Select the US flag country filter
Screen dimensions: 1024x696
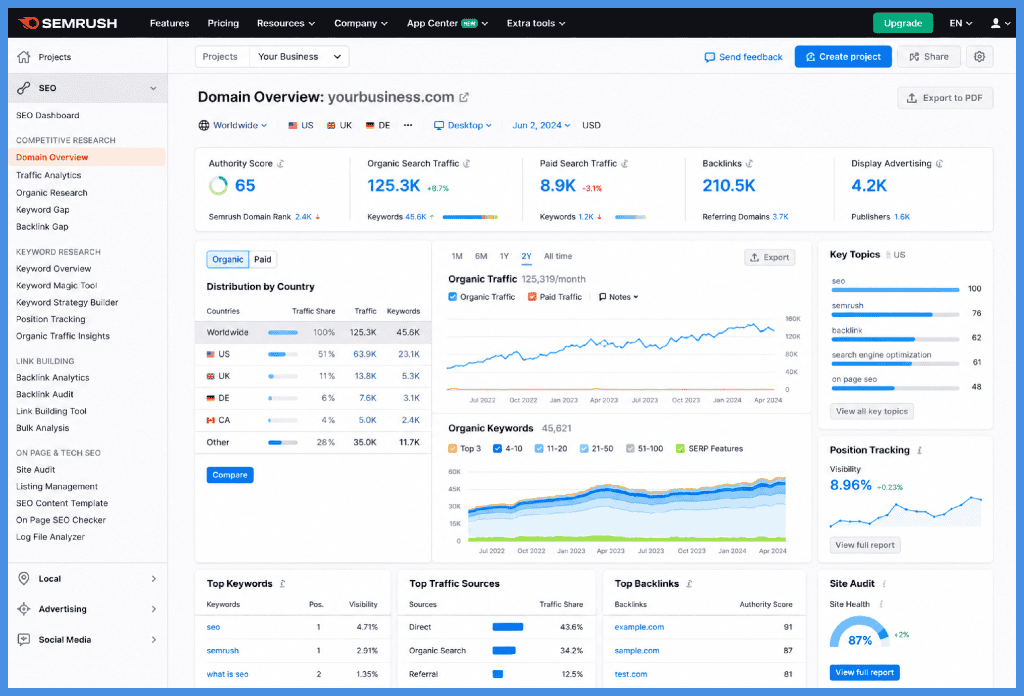click(300, 125)
